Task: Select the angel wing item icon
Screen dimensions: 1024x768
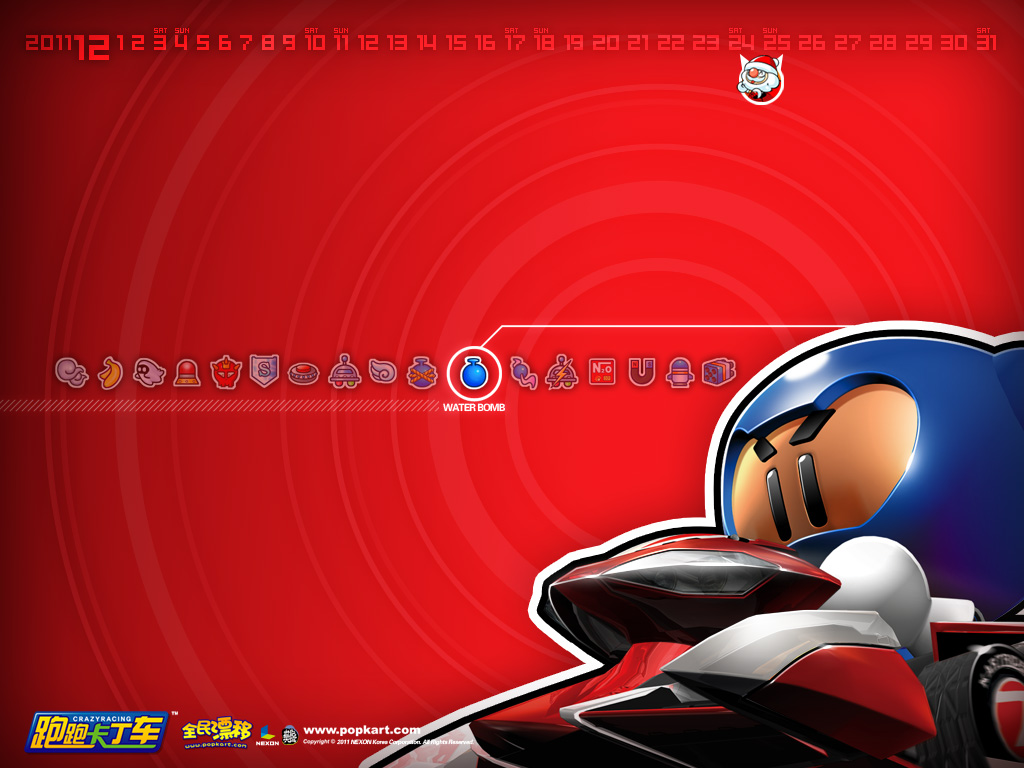Action: [x=382, y=372]
